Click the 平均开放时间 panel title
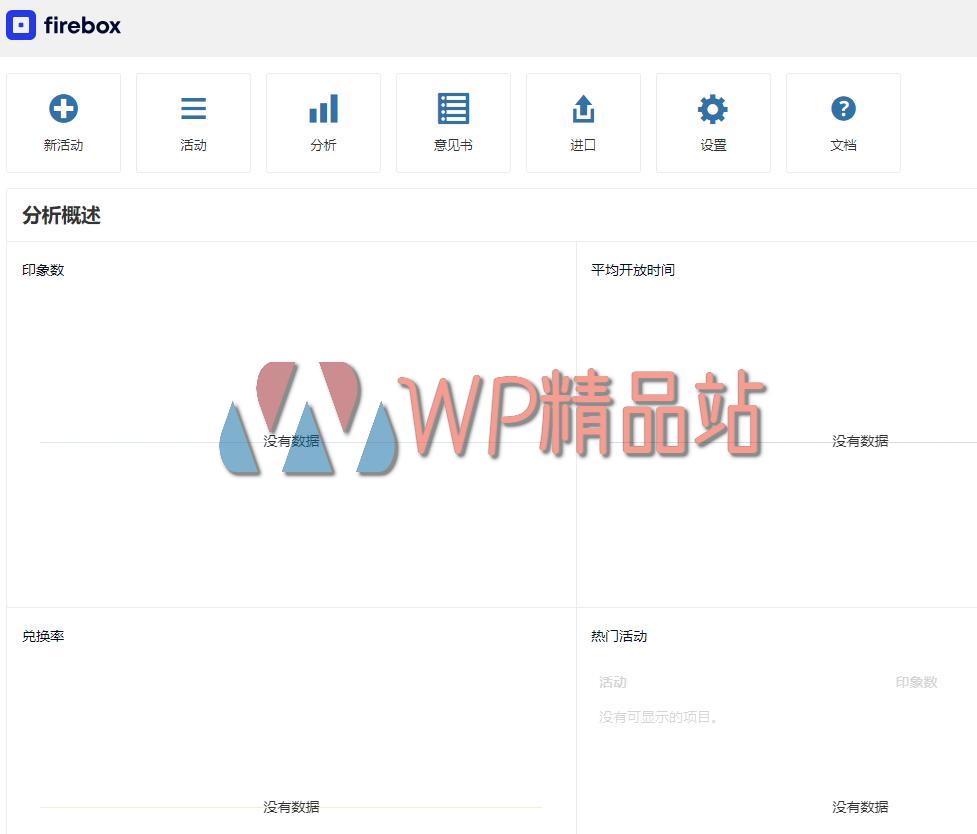 (631, 269)
